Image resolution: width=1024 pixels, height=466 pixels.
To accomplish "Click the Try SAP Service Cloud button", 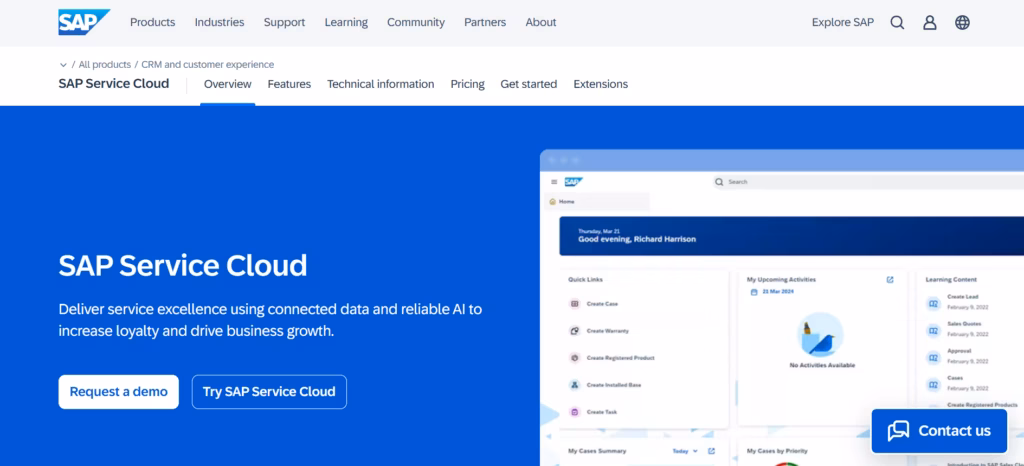I will pyautogui.click(x=269, y=392).
